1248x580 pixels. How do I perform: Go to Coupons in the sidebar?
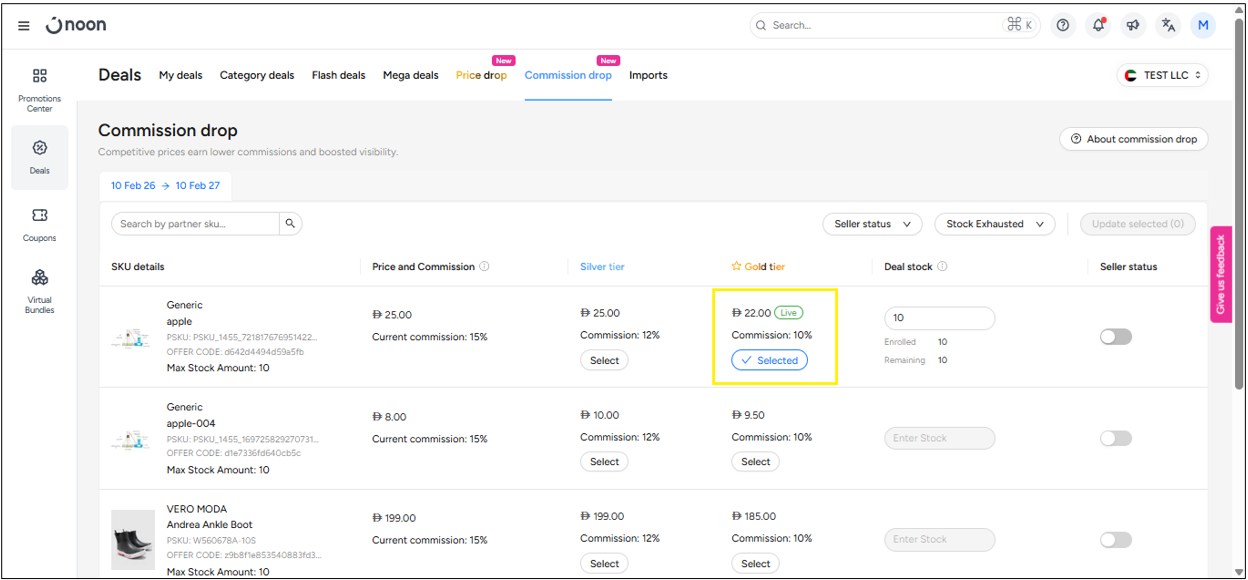(x=39, y=224)
